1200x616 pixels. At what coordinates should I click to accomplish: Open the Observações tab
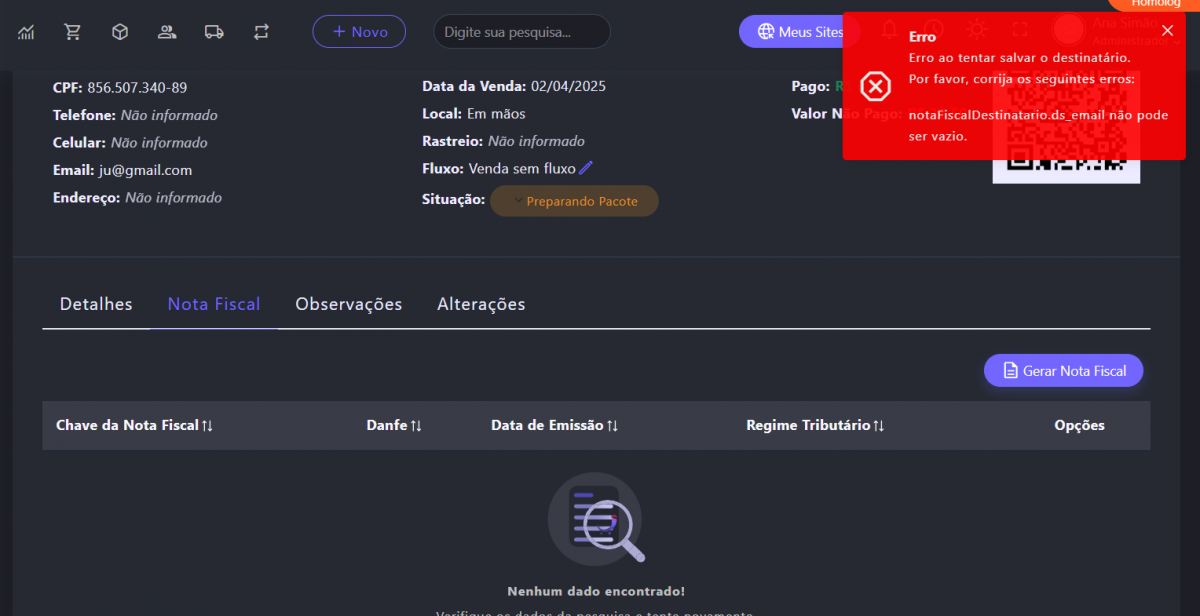348,304
